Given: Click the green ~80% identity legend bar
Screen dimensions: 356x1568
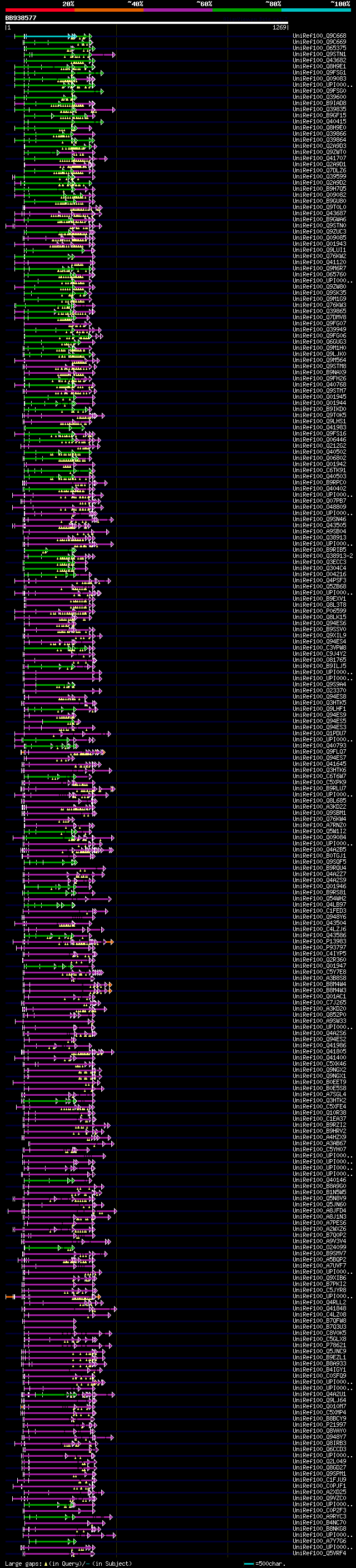Looking at the screenshot, I should click(247, 10).
